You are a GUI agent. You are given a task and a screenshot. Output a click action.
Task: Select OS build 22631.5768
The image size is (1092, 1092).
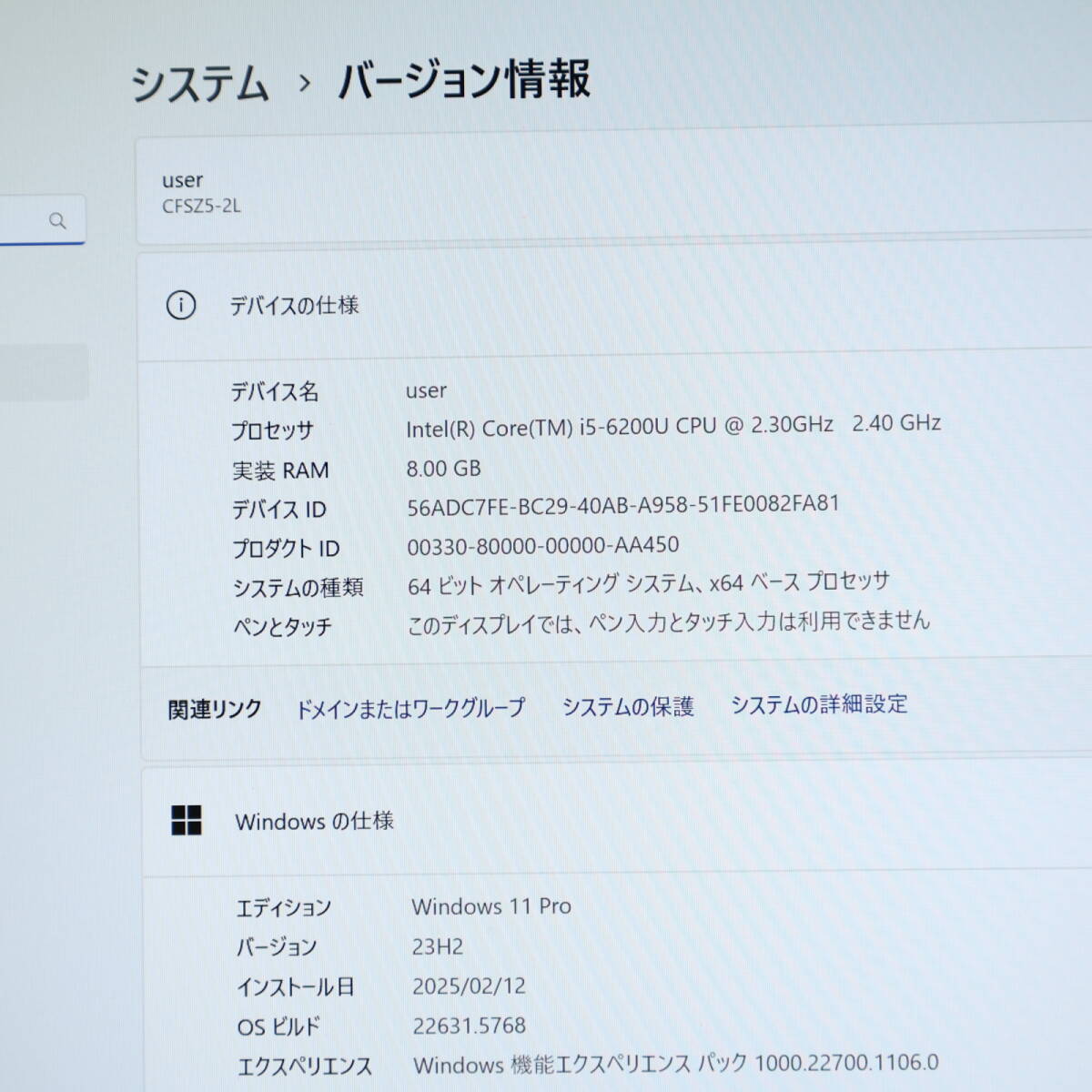[469, 1026]
